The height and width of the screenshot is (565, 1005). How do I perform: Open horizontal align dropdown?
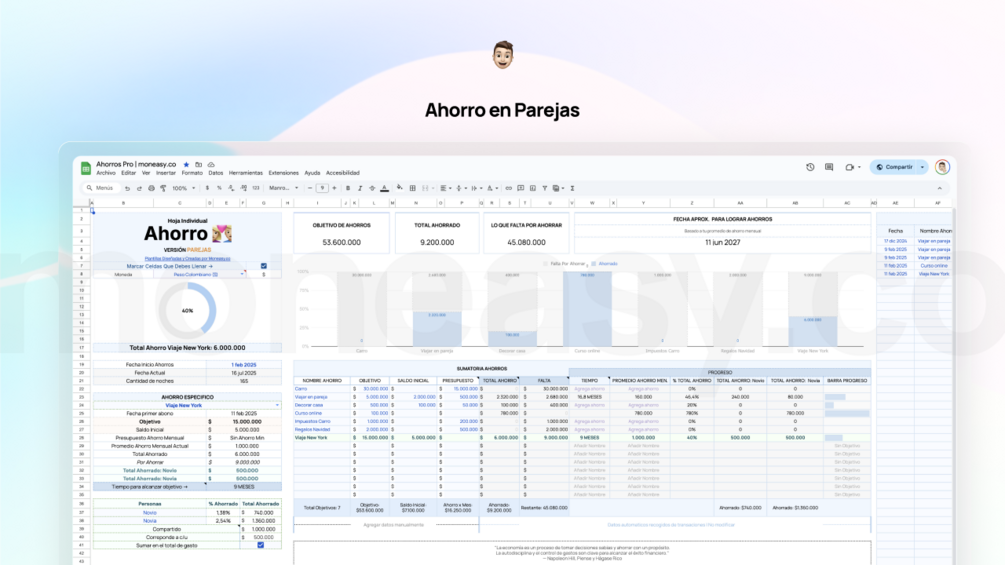(x=445, y=188)
